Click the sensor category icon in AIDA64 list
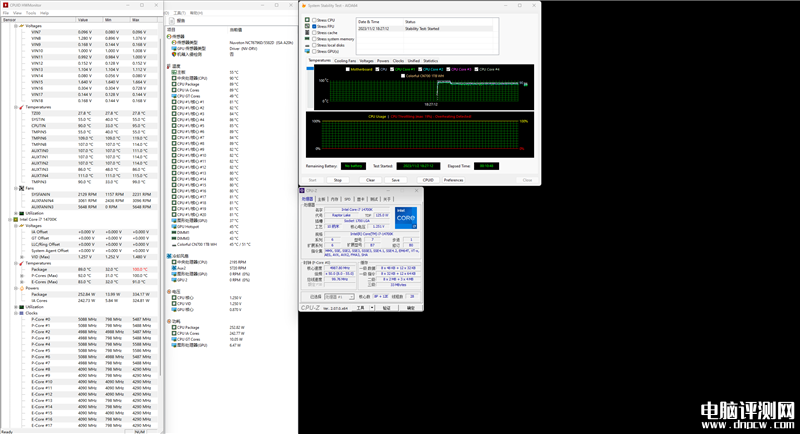Viewport: 800px width, 434px height. coord(169,37)
